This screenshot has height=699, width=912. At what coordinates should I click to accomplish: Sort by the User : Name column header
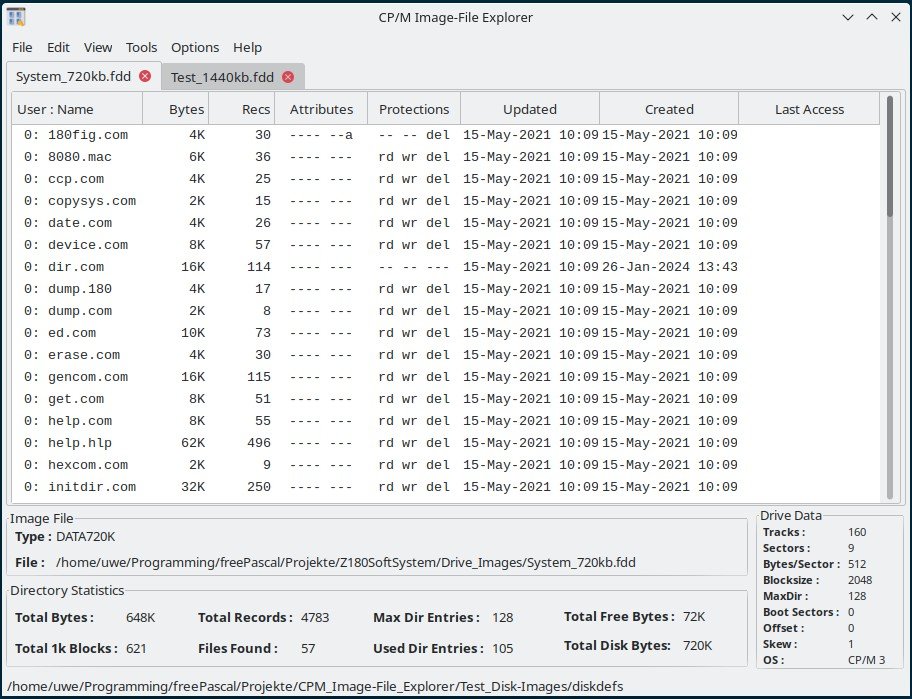click(77, 109)
